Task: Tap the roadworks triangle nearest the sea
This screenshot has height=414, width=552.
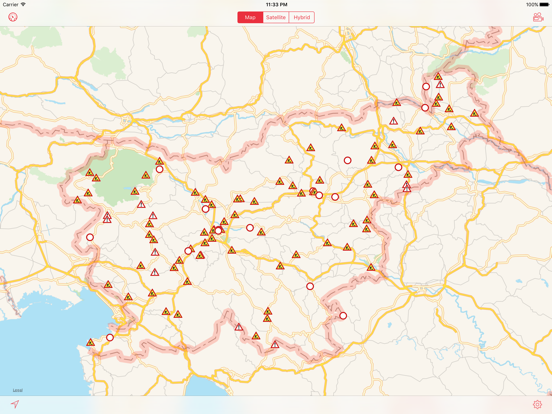Action: tap(90, 342)
